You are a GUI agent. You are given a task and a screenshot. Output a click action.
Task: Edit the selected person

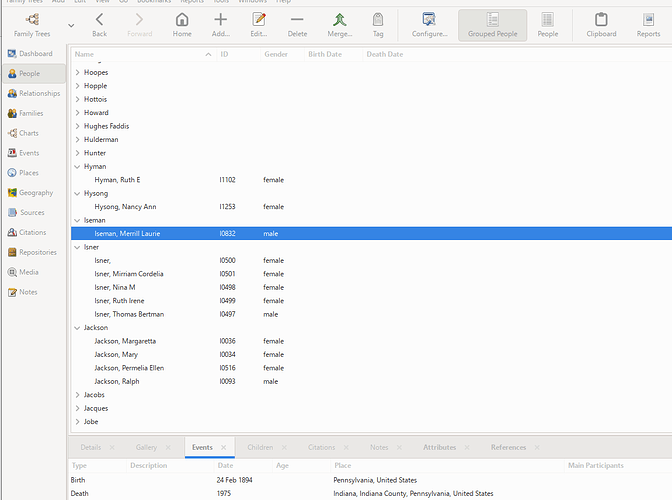(x=259, y=25)
